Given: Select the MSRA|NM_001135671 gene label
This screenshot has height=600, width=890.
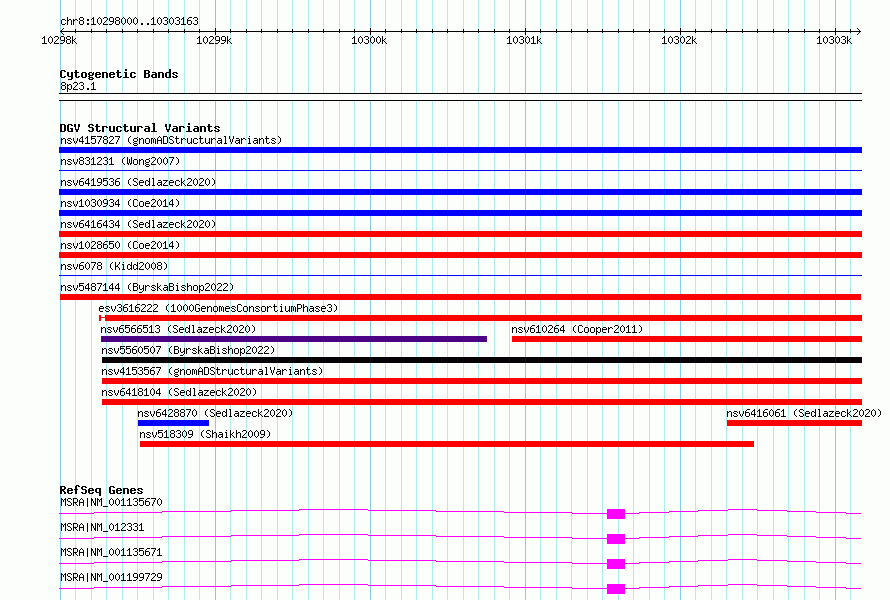Looking at the screenshot, I should coord(111,552).
